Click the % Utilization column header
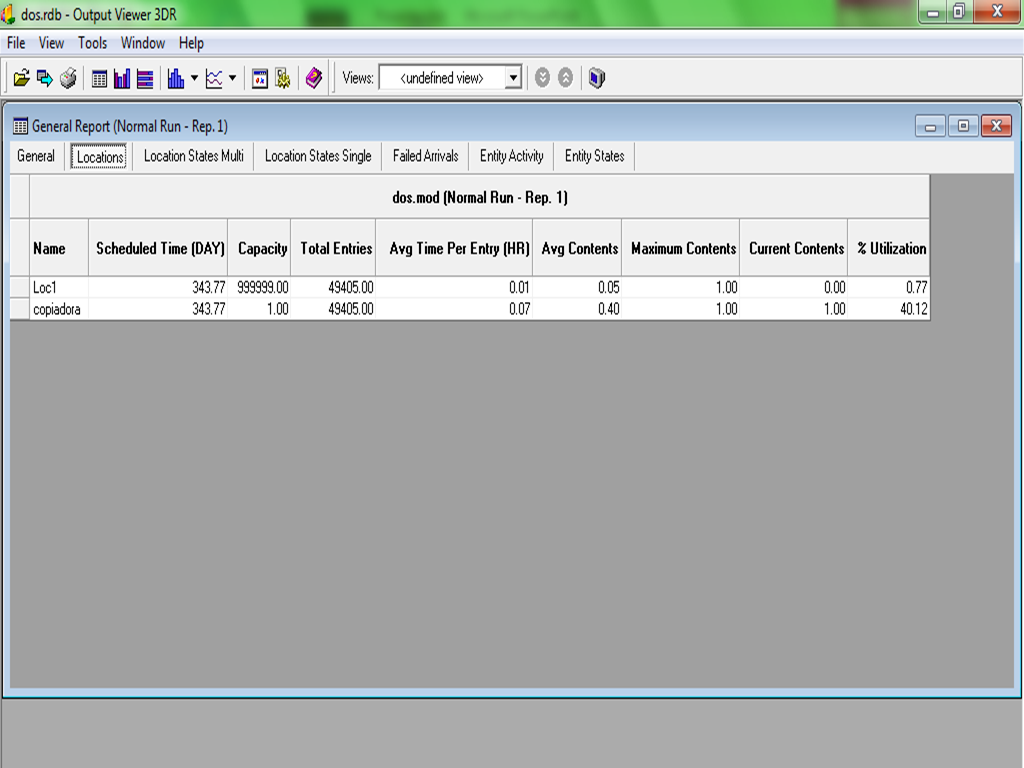1024x768 pixels. click(890, 248)
